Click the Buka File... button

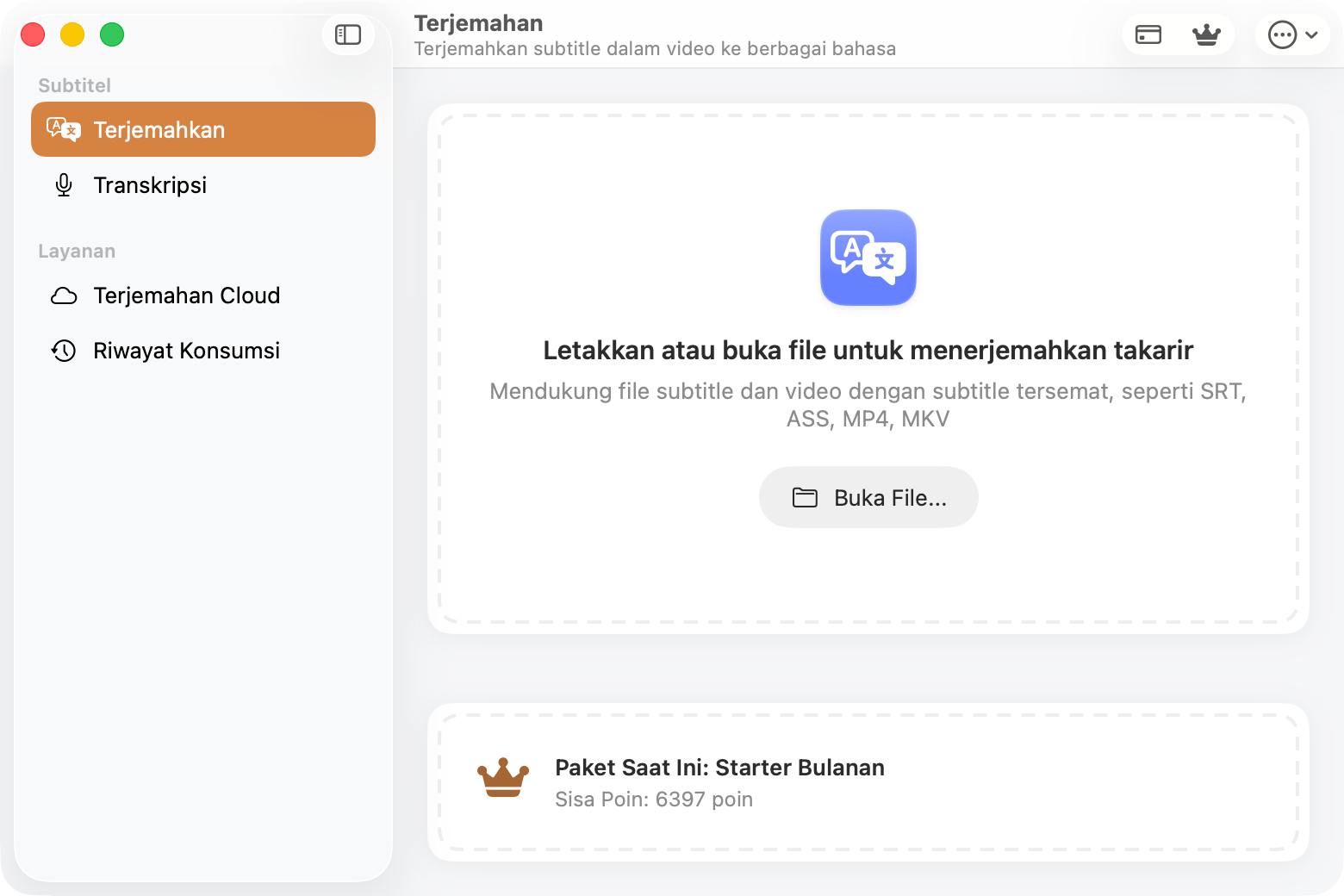pos(868,497)
